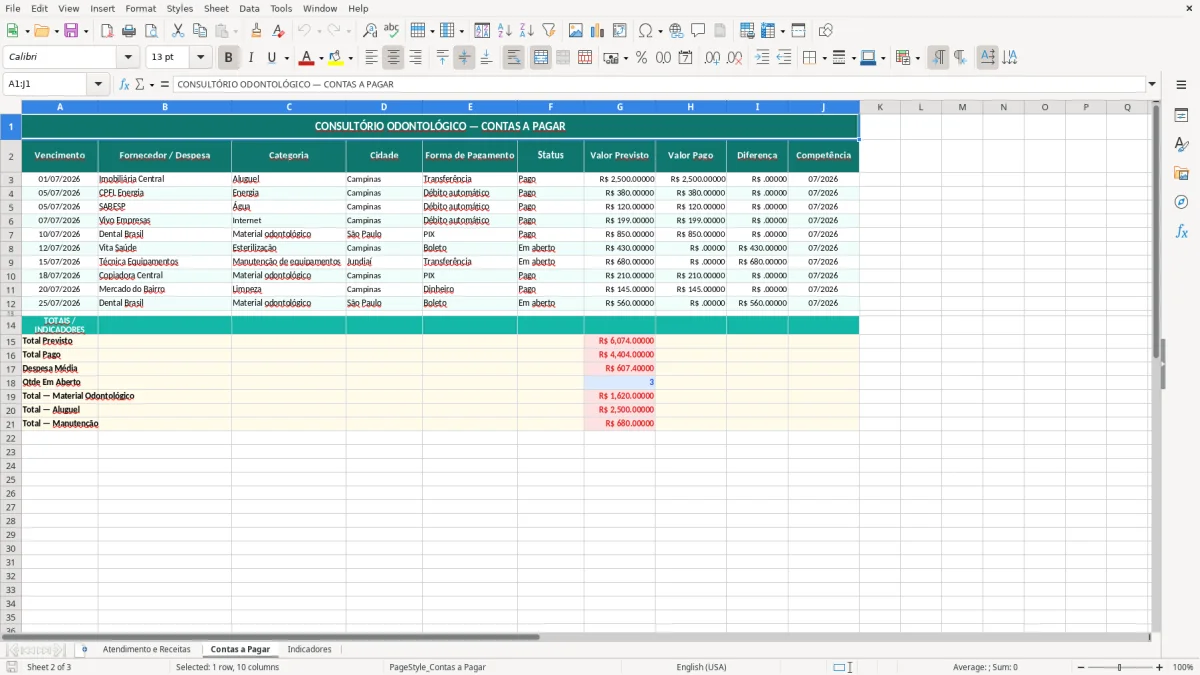Open the Tools menu
Screen dimensions: 1200x675
coord(281,8)
